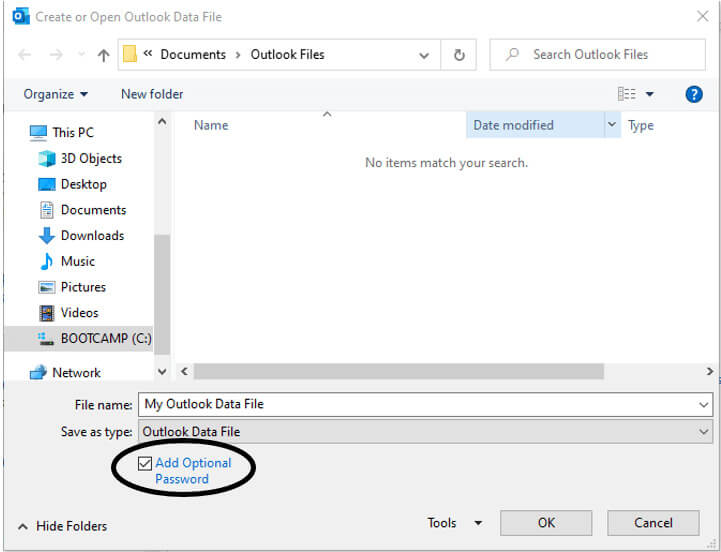
Task: Click the Network icon
Action: [38, 372]
